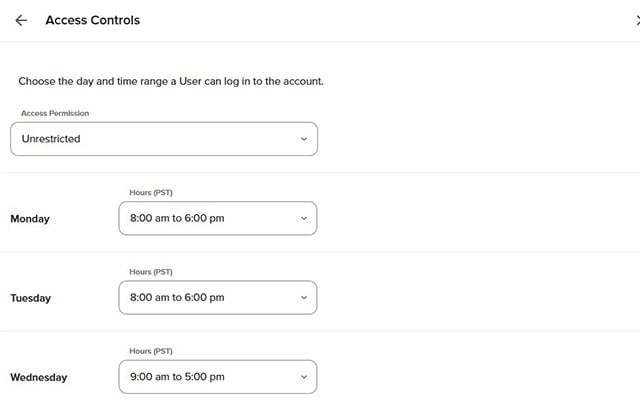Screen dimensions: 640x400
Task: Open the Access Permission dropdown box
Action: [x=163, y=139]
